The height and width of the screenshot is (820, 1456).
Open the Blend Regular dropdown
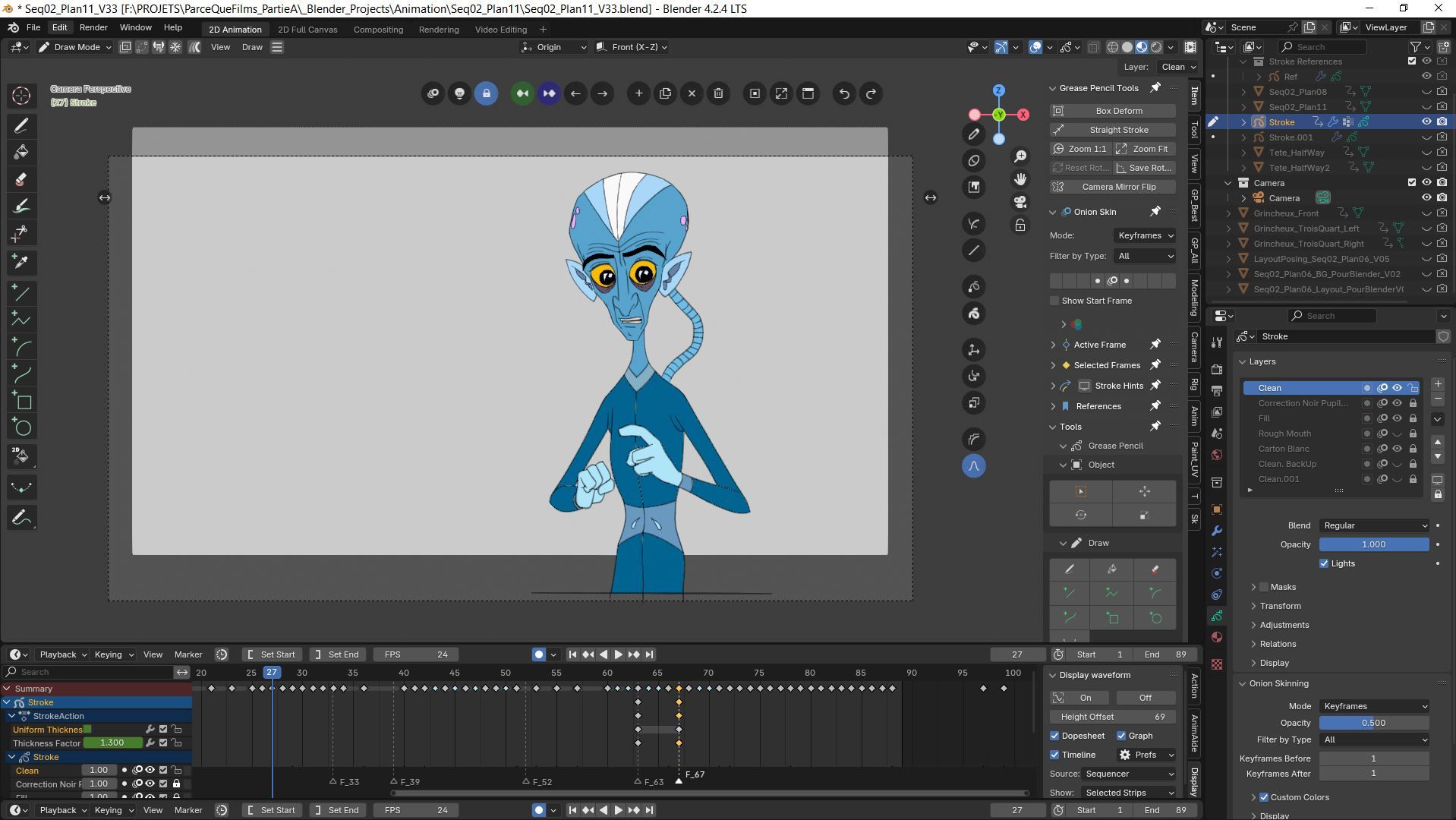point(1374,525)
